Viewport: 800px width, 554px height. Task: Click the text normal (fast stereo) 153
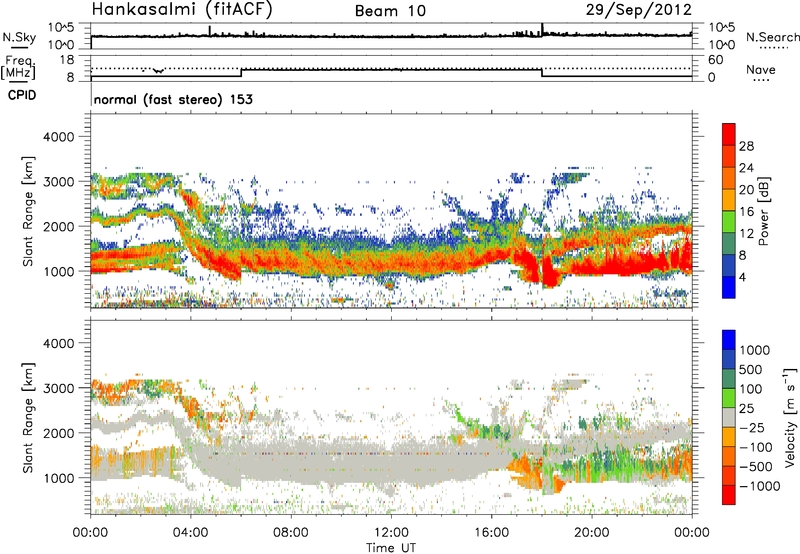(173, 99)
